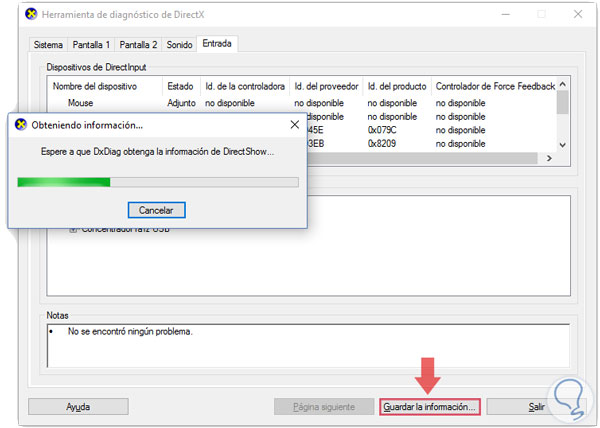Sort by Nombre del dispositivo column header
Screen dimensions: 600x428
[x=104, y=86]
